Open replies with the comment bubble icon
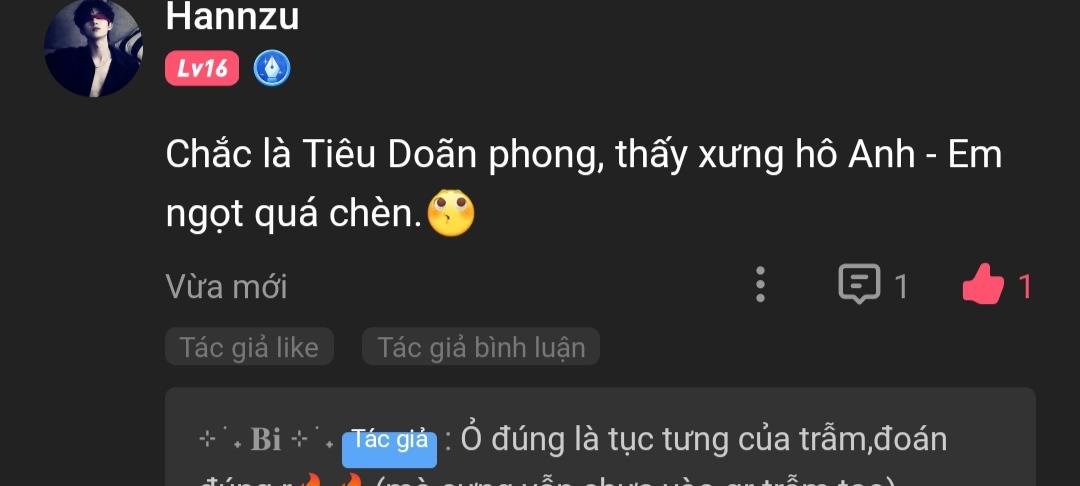The image size is (1080, 486). [859, 284]
